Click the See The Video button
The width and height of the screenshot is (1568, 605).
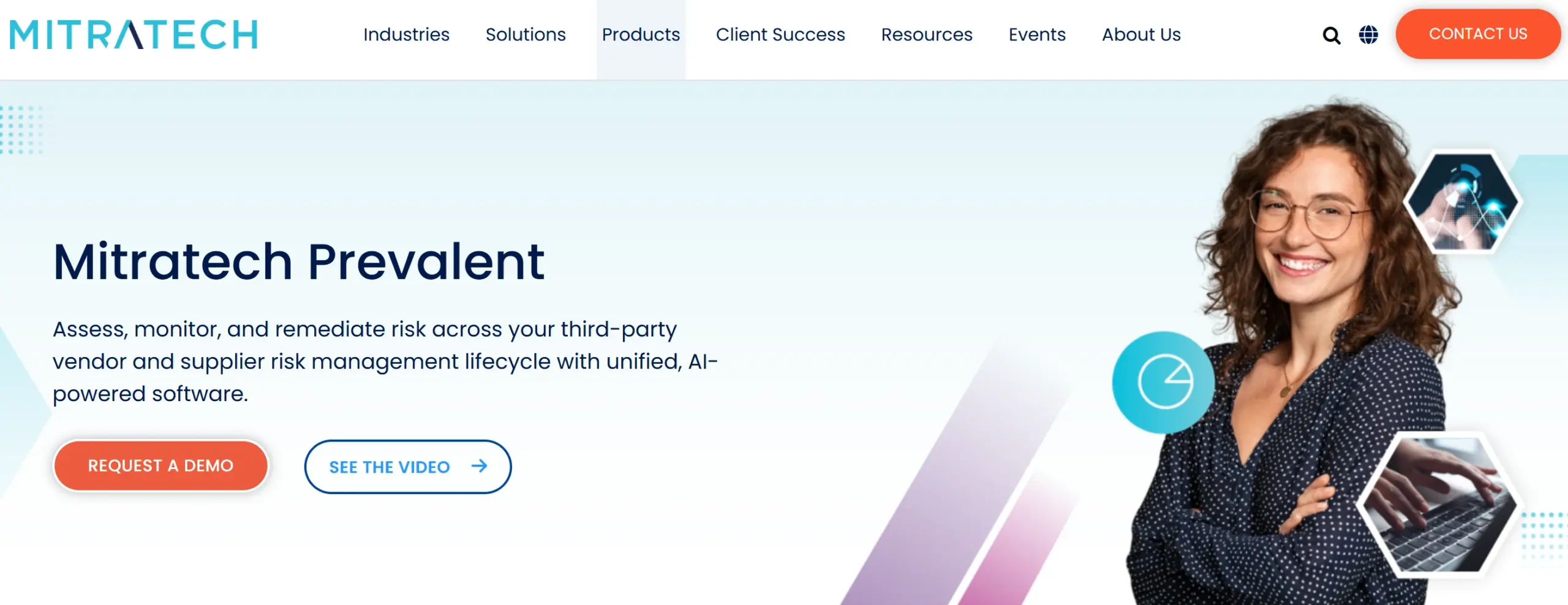tap(408, 467)
